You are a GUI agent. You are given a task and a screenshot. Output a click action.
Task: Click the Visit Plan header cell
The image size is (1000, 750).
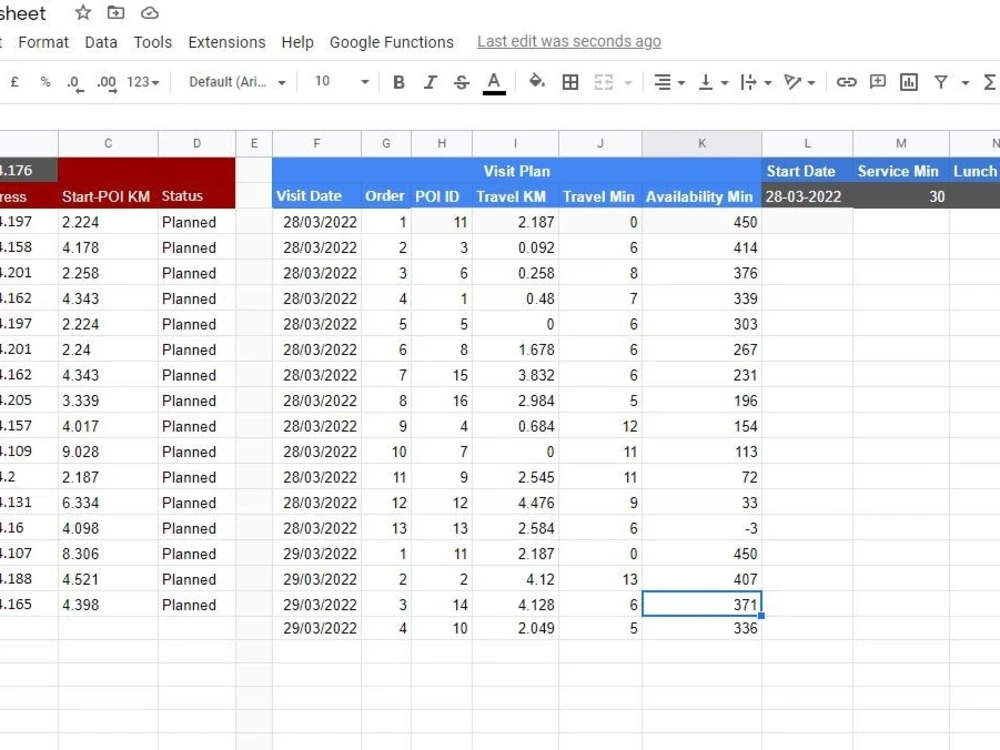tap(517, 170)
